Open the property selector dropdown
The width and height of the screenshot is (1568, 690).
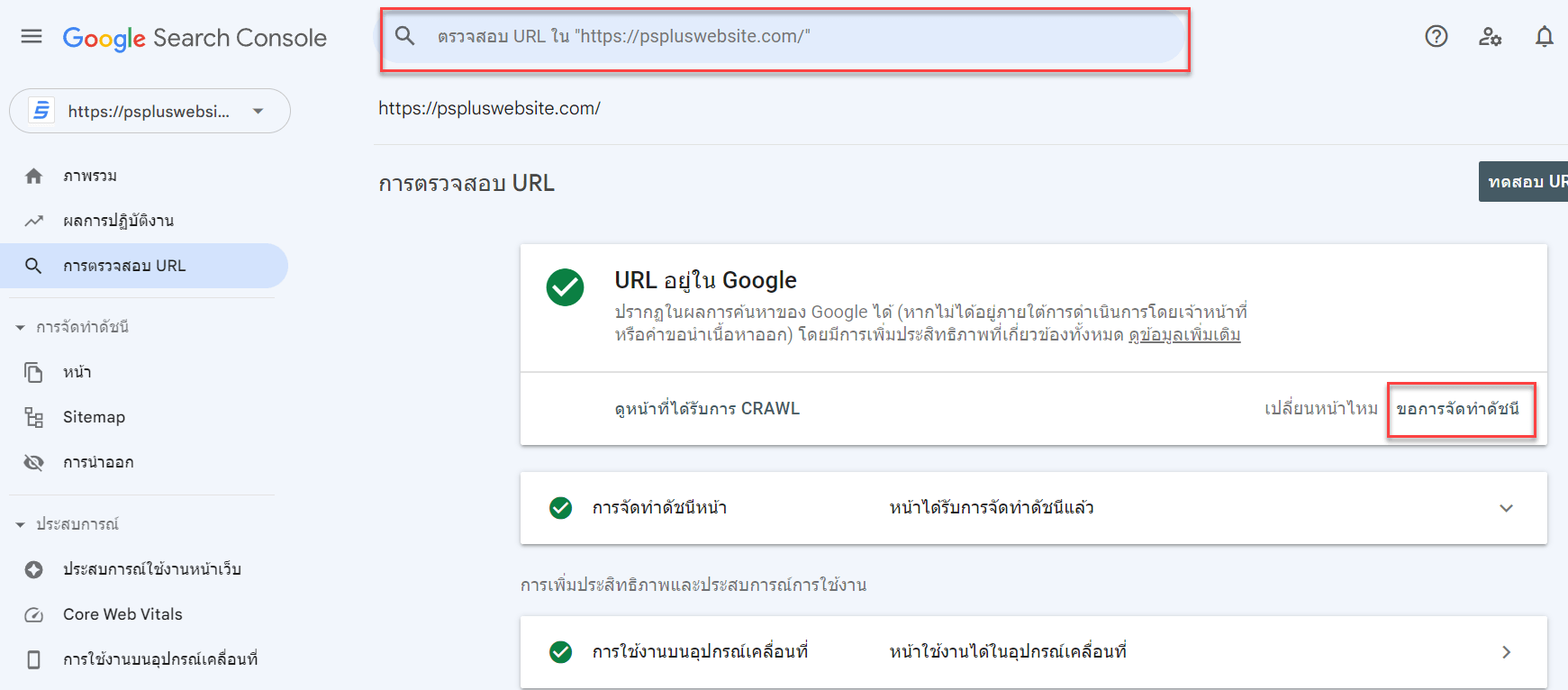pos(150,111)
